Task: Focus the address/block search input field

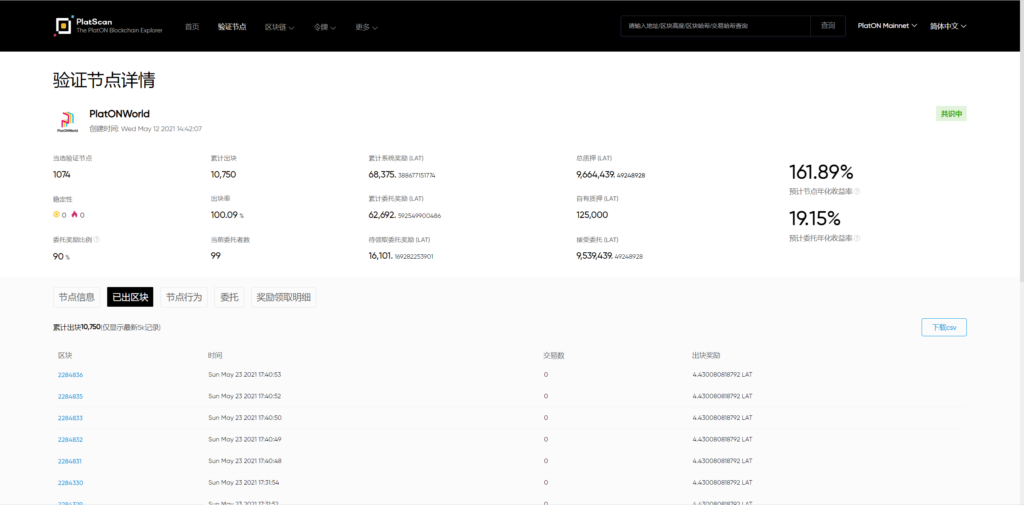Action: pyautogui.click(x=715, y=25)
